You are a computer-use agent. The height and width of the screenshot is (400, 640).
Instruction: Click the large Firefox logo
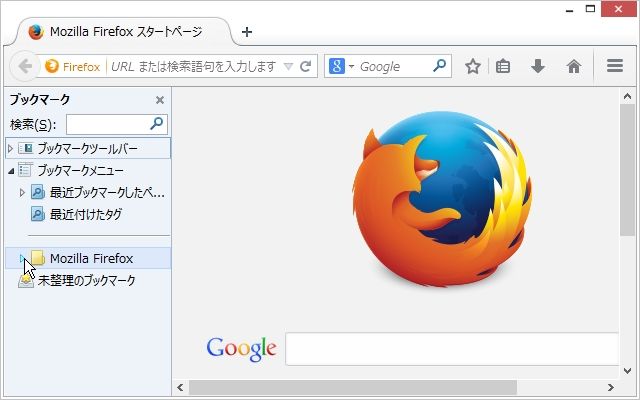(x=442, y=198)
